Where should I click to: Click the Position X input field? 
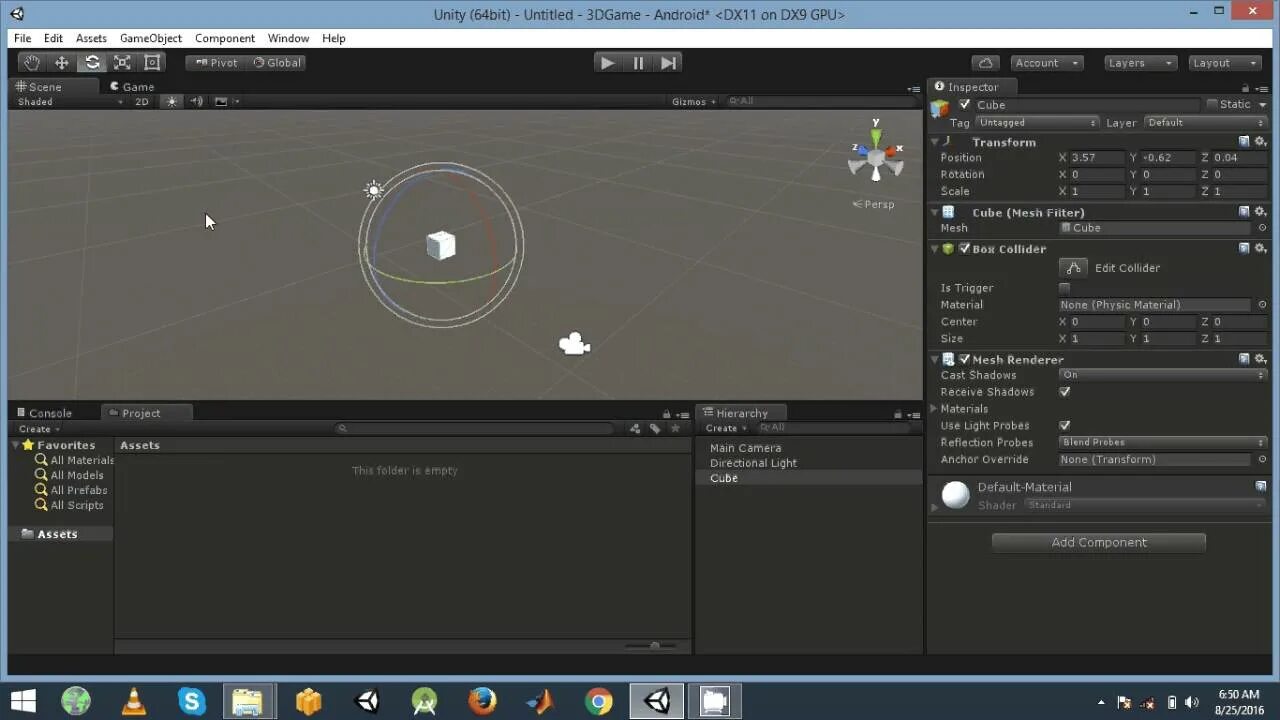pyautogui.click(x=1097, y=158)
